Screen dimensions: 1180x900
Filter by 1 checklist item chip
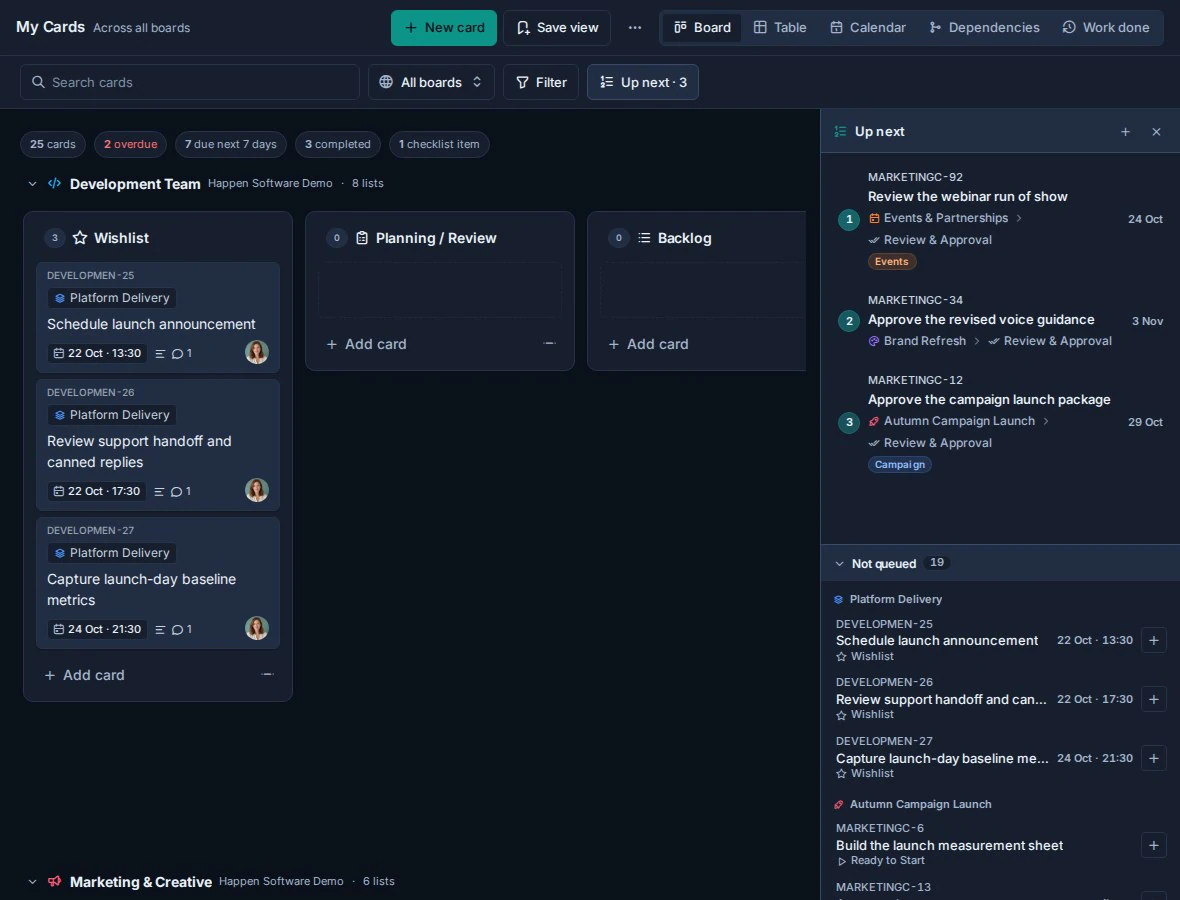point(439,144)
